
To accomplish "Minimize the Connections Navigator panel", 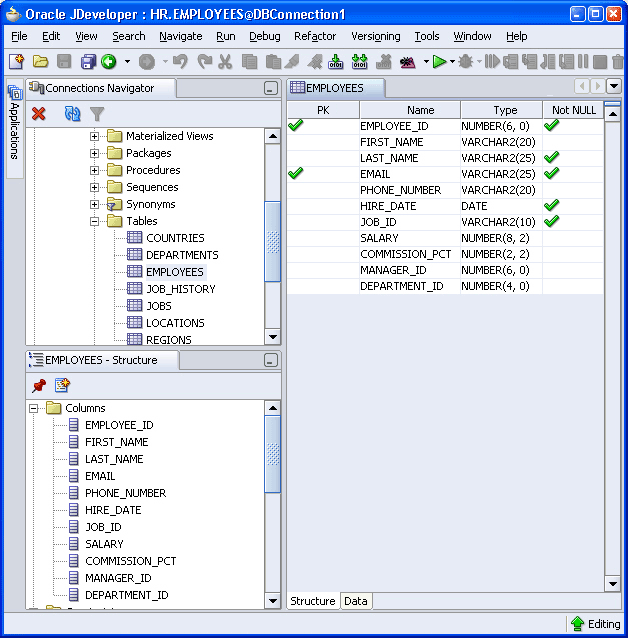I will 271,88.
